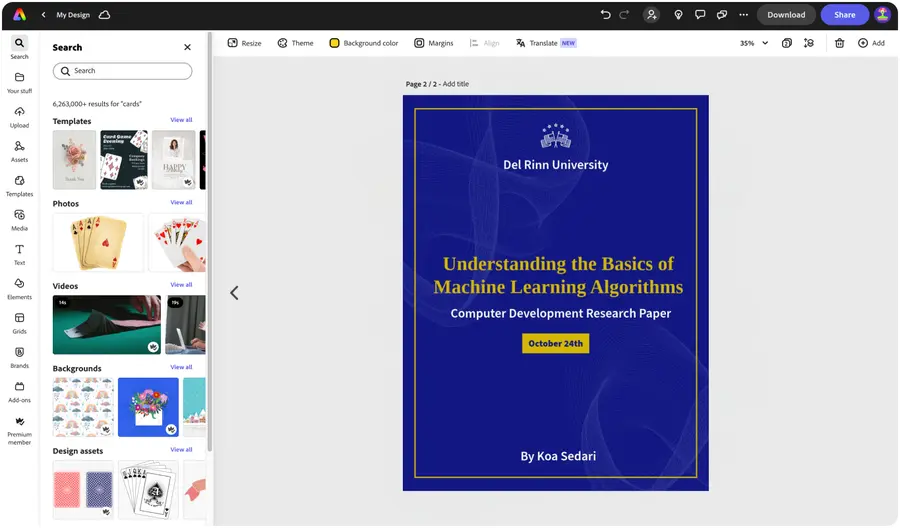Click the search input field

tap(122, 71)
